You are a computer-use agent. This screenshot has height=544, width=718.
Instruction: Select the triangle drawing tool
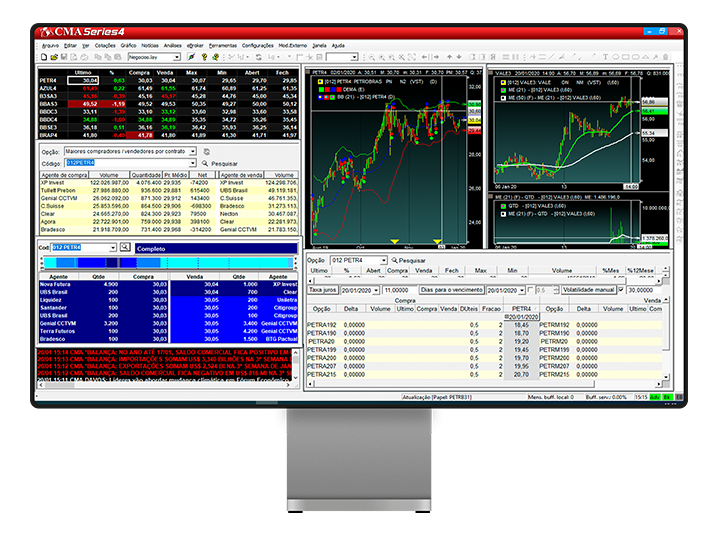(645, 57)
